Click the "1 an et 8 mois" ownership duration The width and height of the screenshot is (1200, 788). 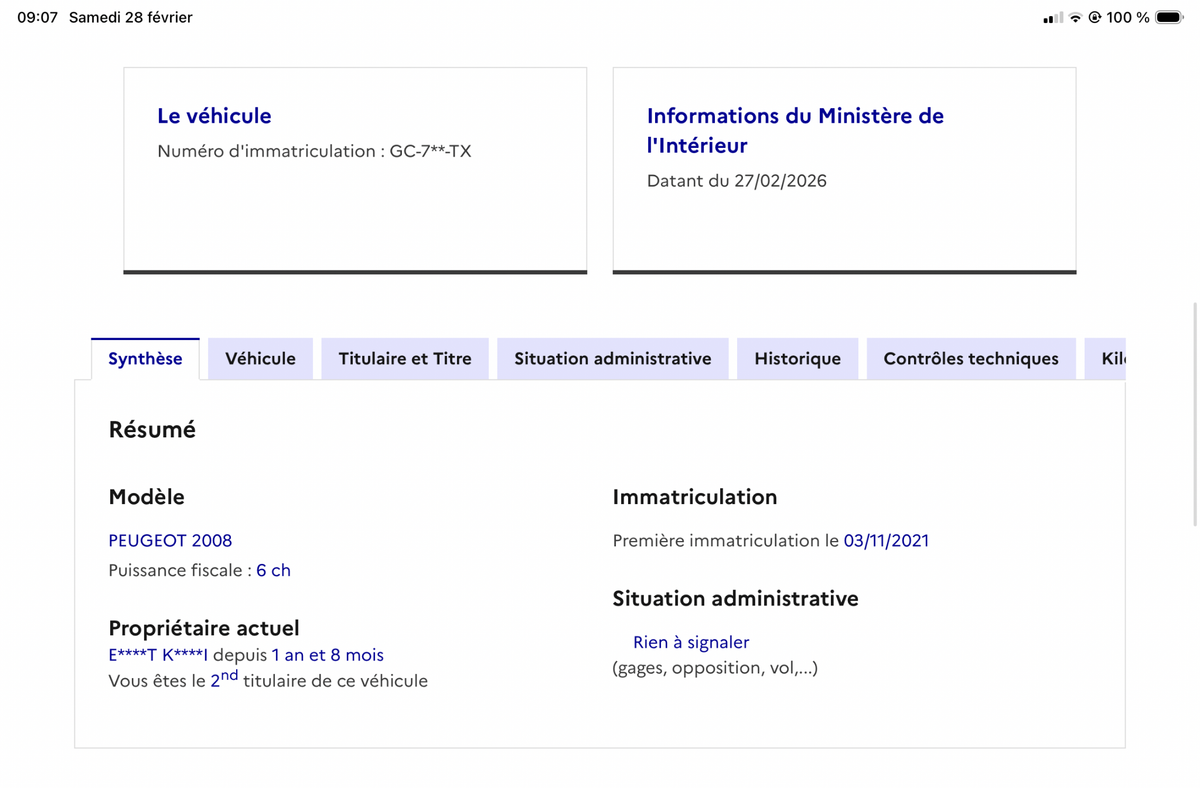pos(327,656)
